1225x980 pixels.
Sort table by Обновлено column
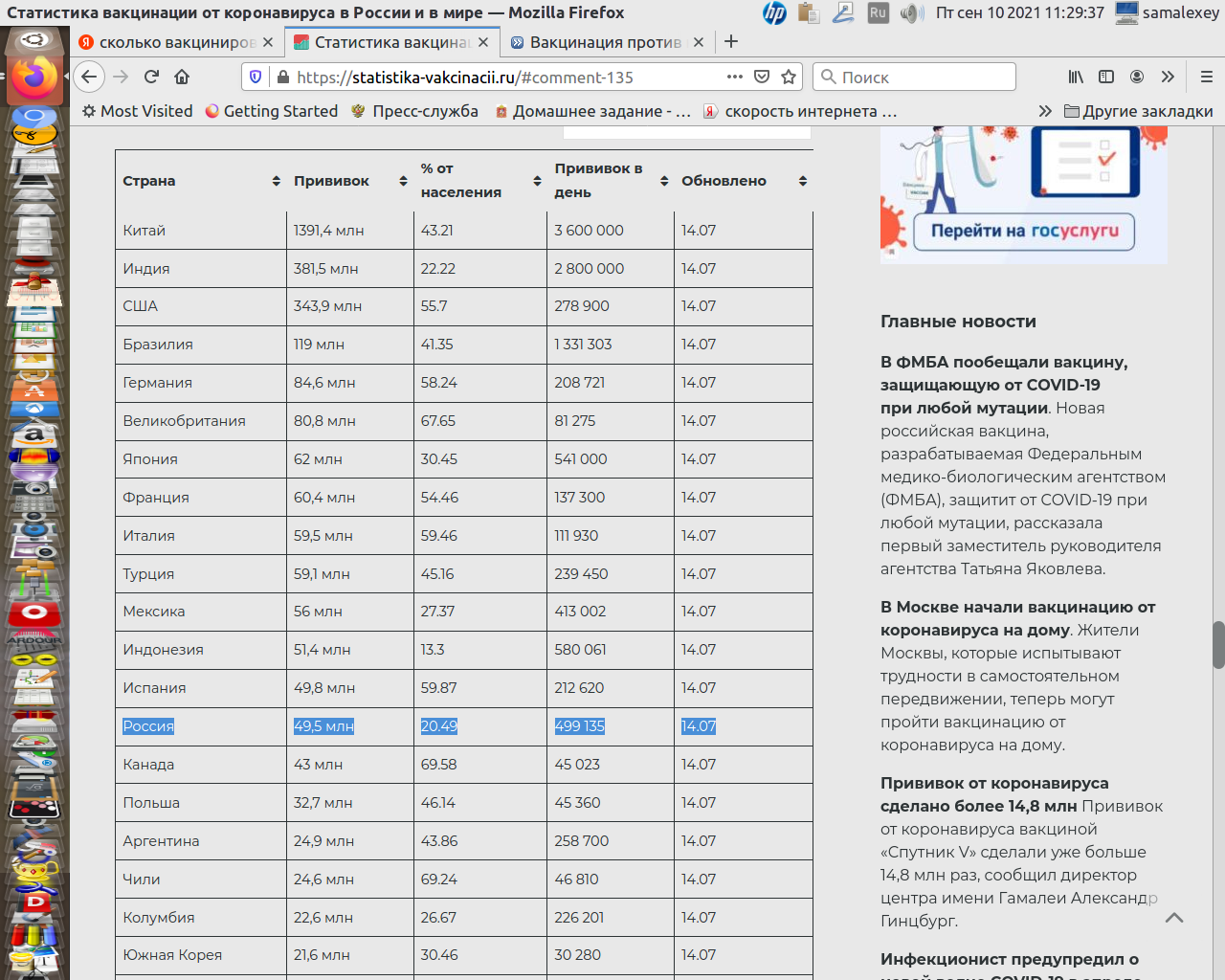803,181
